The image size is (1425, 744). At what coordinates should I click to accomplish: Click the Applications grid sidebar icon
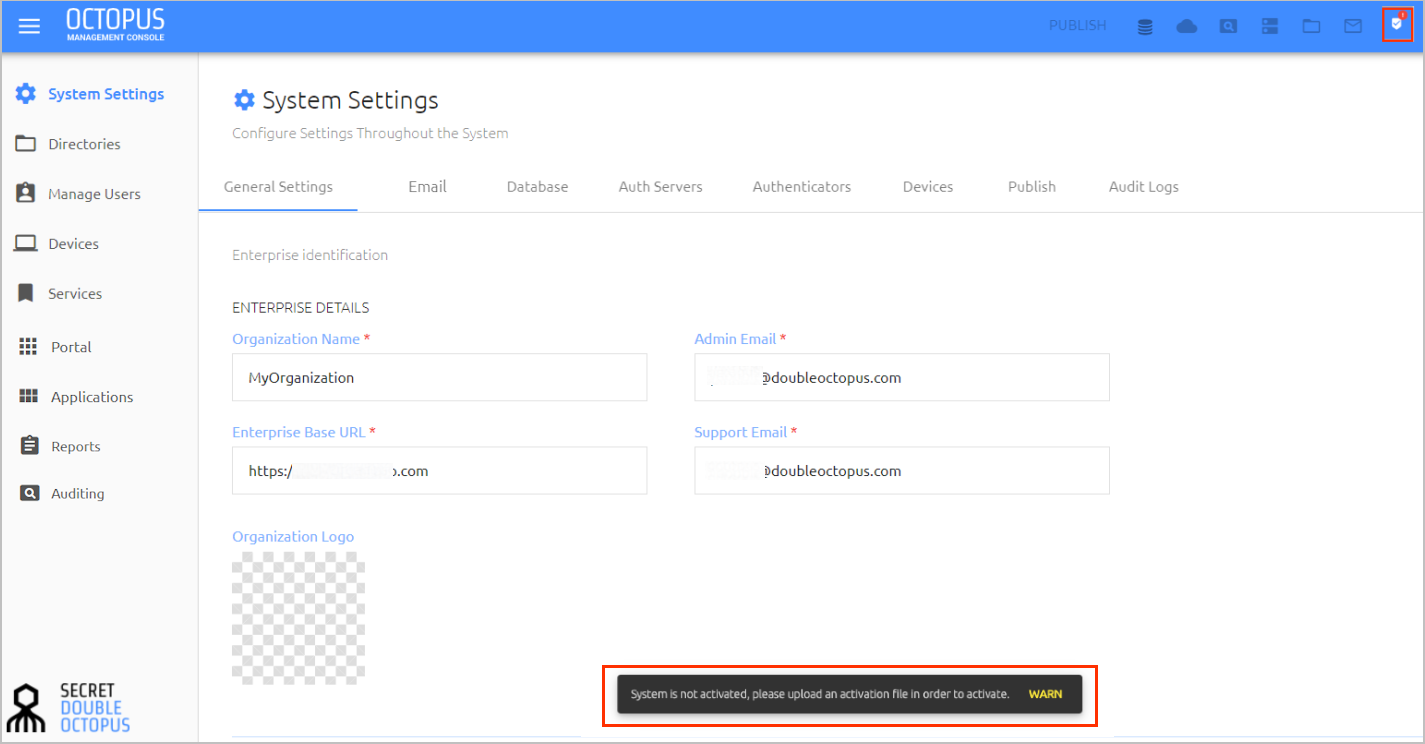(x=28, y=397)
